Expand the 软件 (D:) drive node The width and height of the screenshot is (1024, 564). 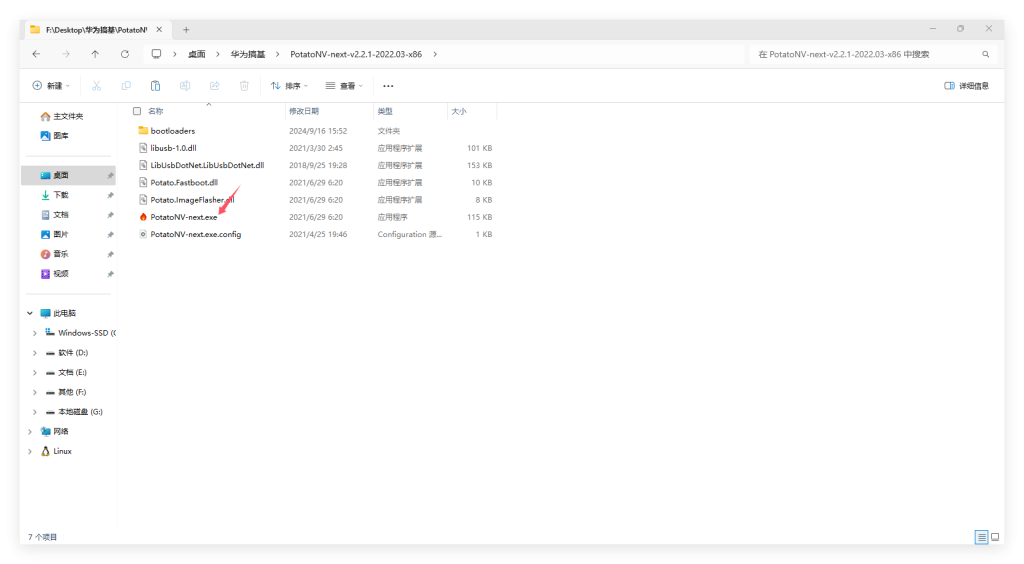tap(35, 352)
